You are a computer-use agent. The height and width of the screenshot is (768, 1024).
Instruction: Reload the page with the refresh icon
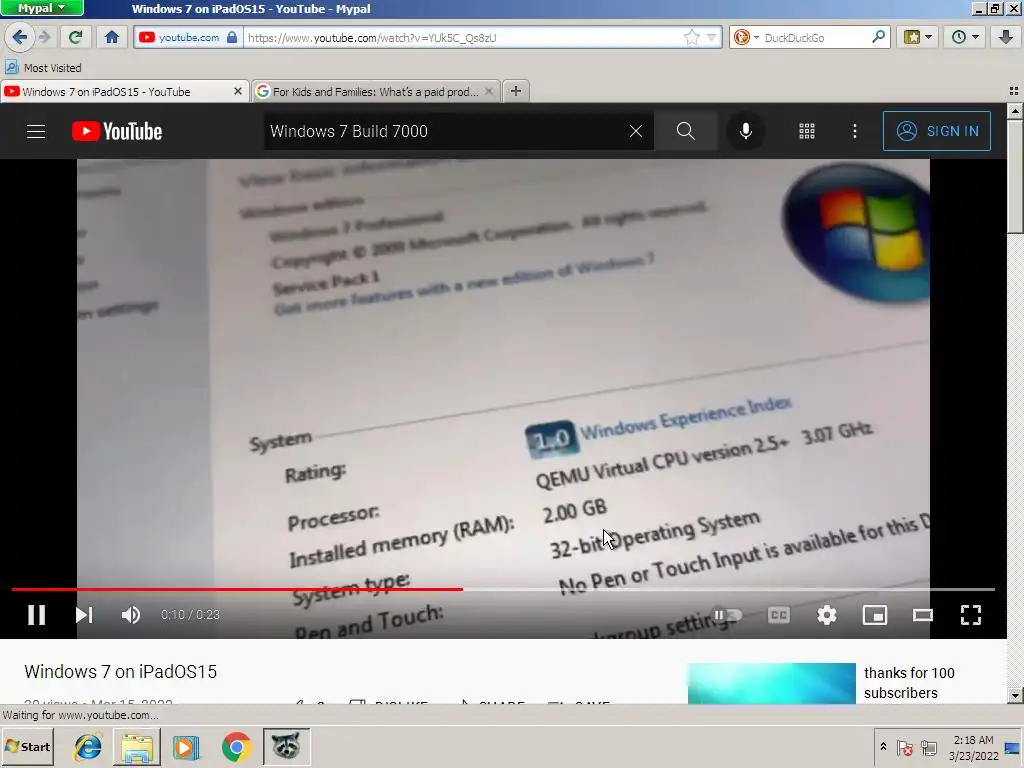point(75,37)
